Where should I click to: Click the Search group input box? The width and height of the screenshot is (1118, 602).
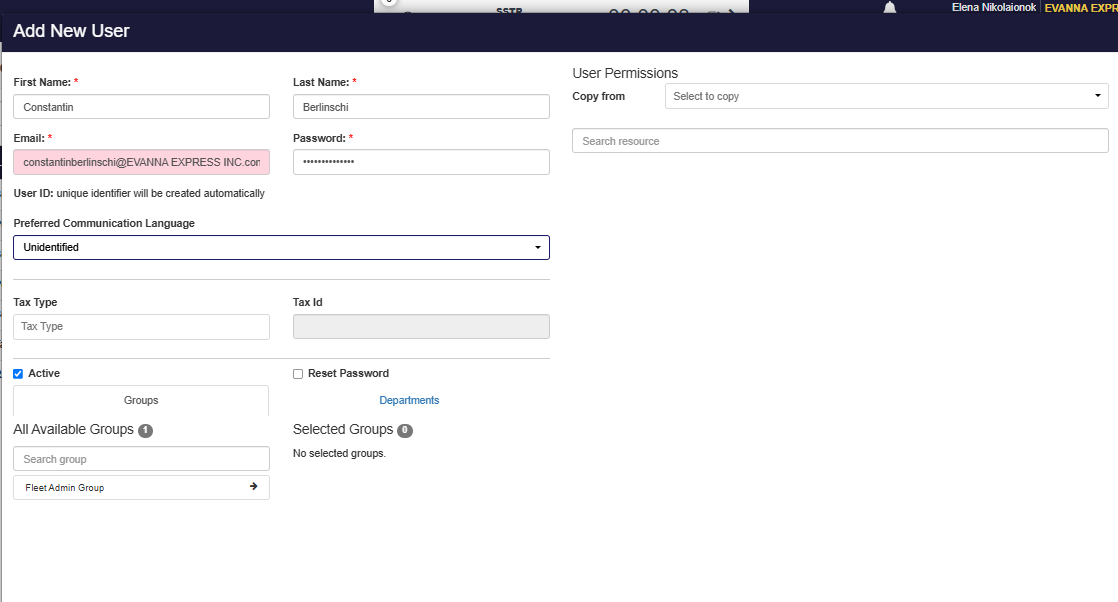tap(141, 459)
